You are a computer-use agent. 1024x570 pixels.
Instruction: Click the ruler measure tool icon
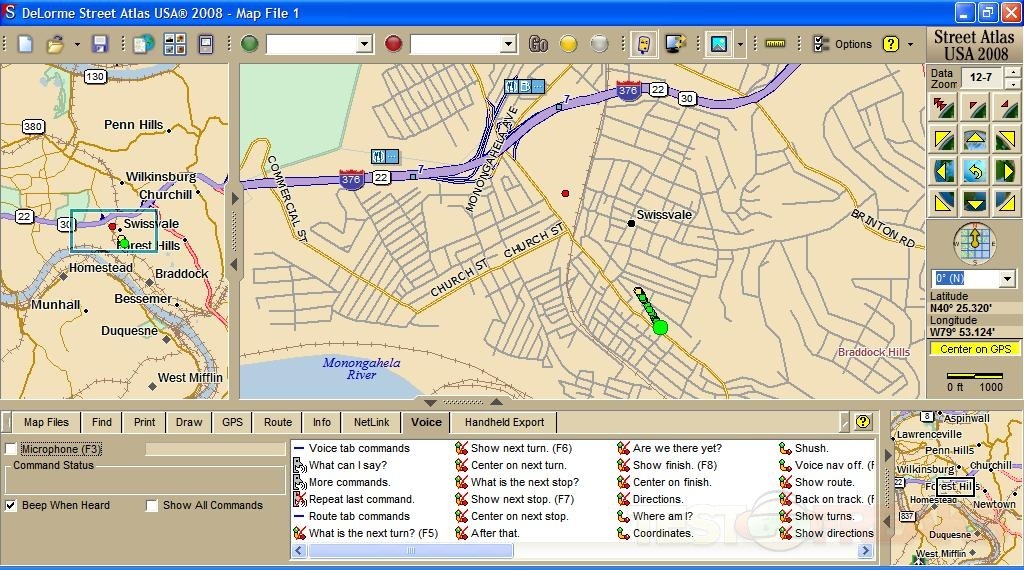[x=775, y=44]
